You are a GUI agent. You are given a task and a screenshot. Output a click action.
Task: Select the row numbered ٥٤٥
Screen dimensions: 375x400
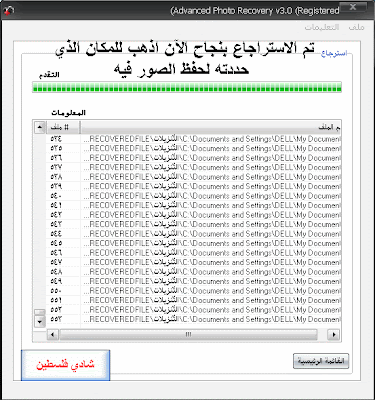[194, 243]
